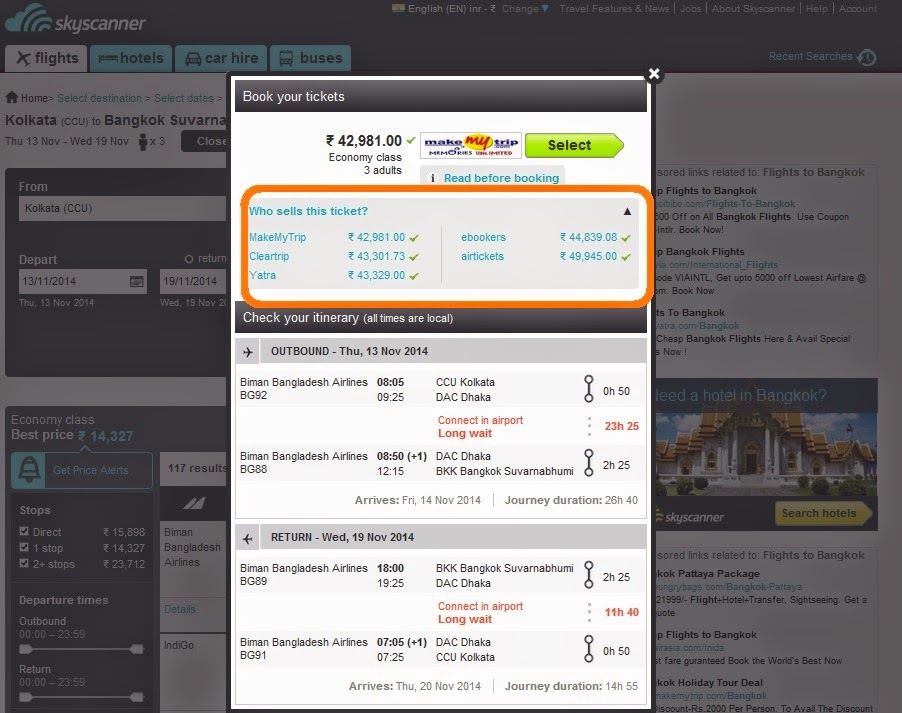Screen dimensions: 902x713
Task: Click Return departure slider right handle
Action: point(137,697)
